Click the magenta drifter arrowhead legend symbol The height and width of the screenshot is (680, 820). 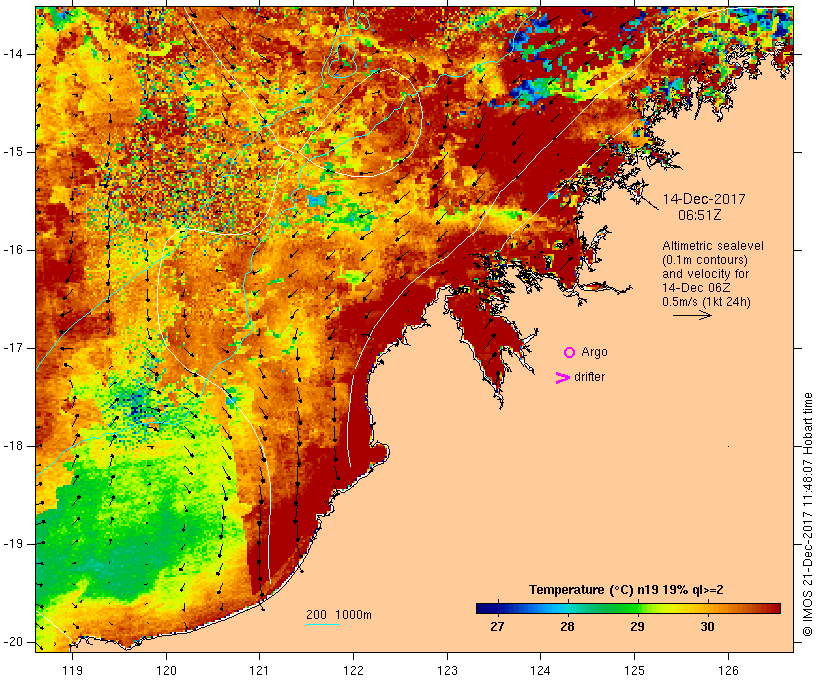563,378
